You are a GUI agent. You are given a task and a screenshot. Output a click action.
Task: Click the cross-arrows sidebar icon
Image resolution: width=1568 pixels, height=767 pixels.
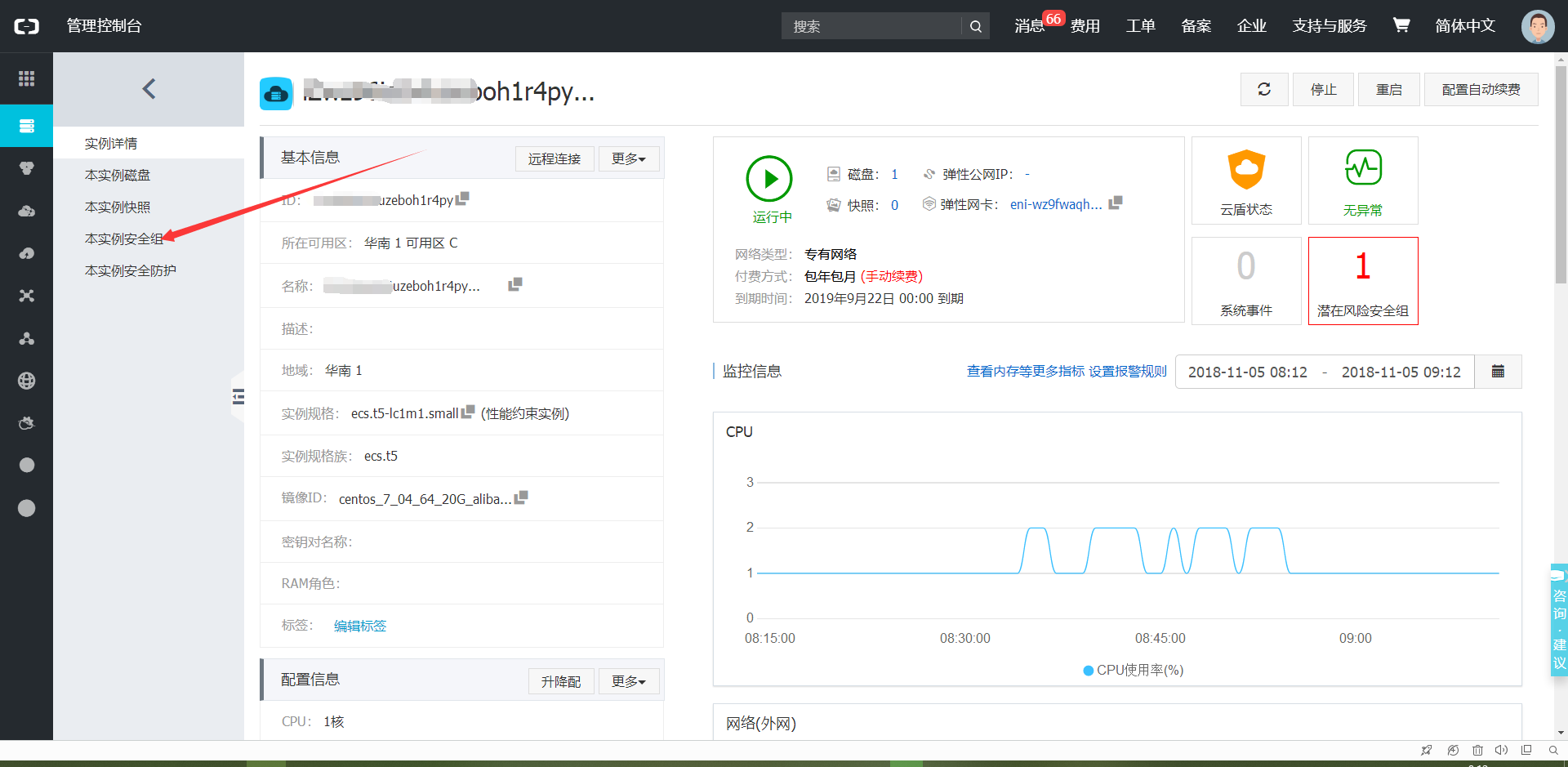26,296
